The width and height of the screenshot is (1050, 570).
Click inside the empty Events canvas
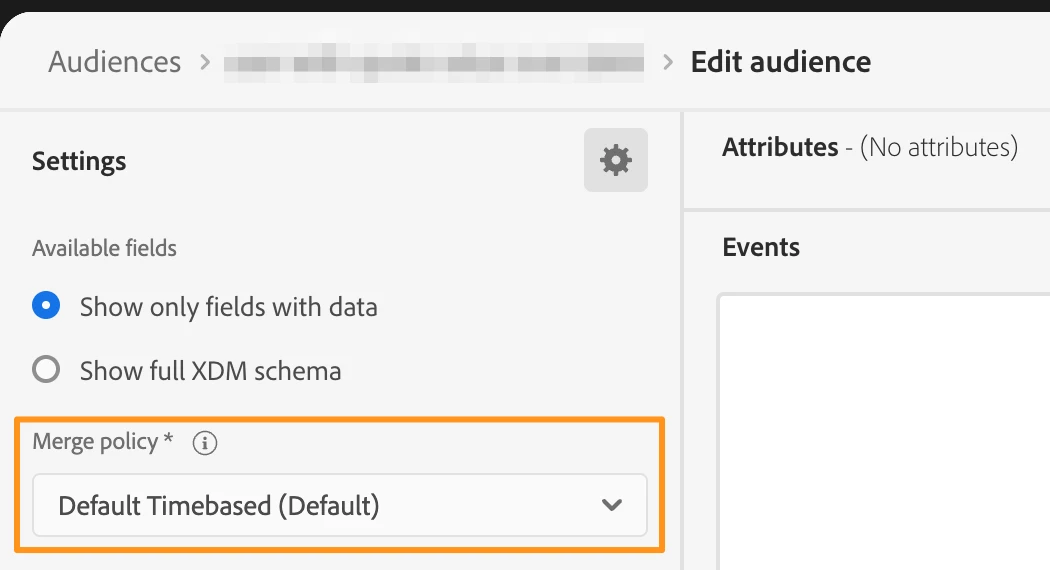[x=880, y=430]
